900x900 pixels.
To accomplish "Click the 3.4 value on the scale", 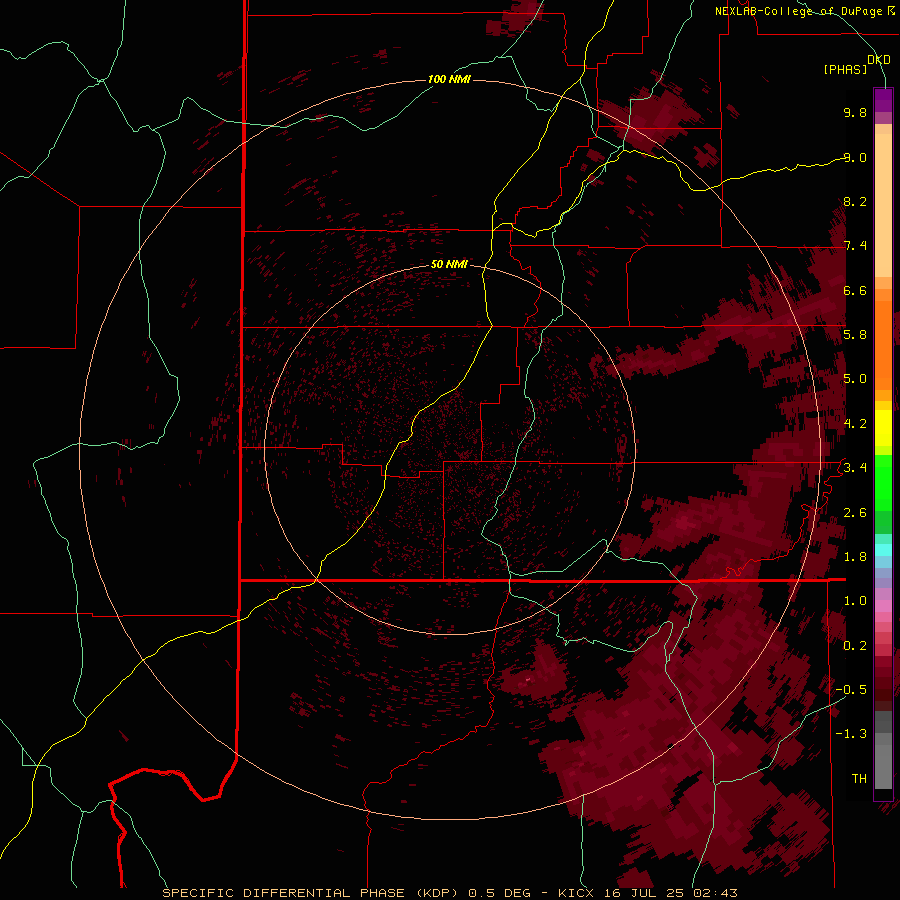I will [855, 468].
